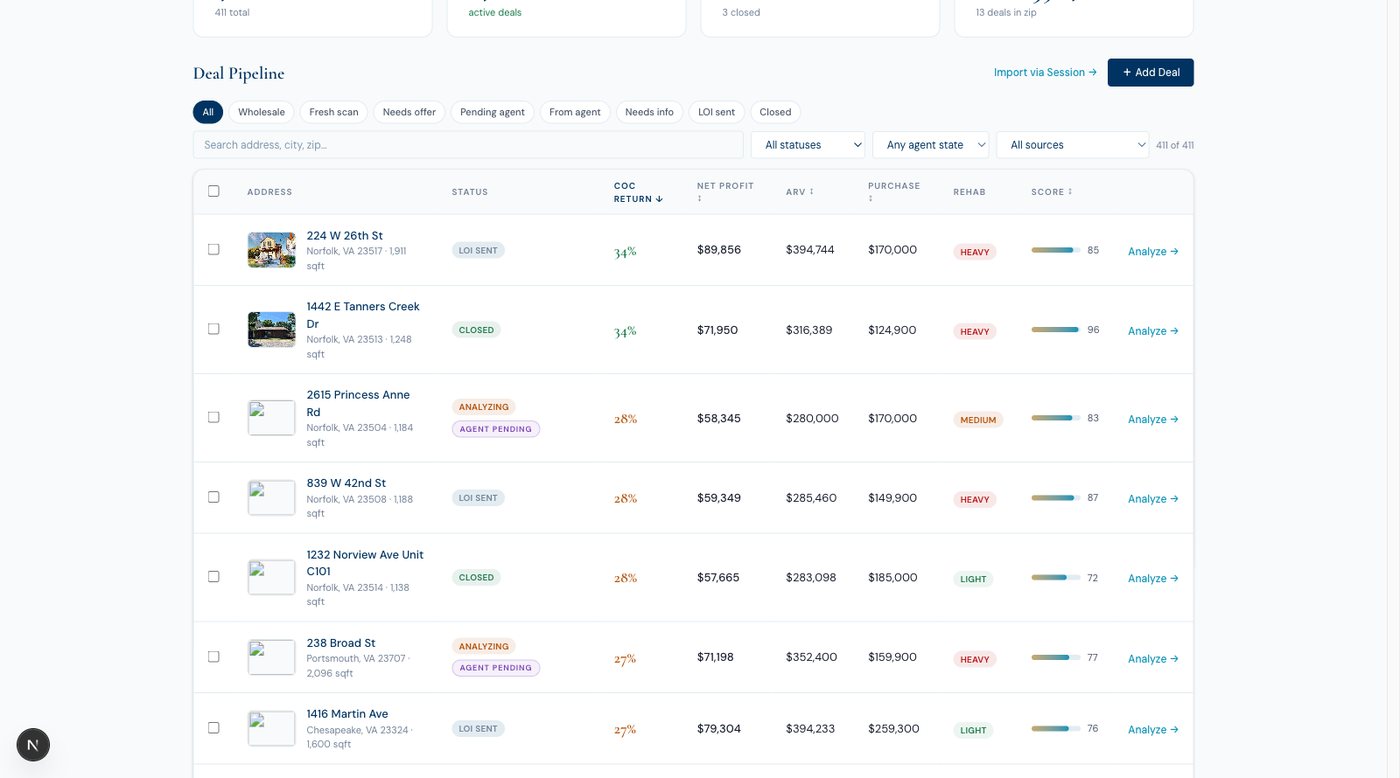
Task: Sort by COC Return column
Action: 638,192
